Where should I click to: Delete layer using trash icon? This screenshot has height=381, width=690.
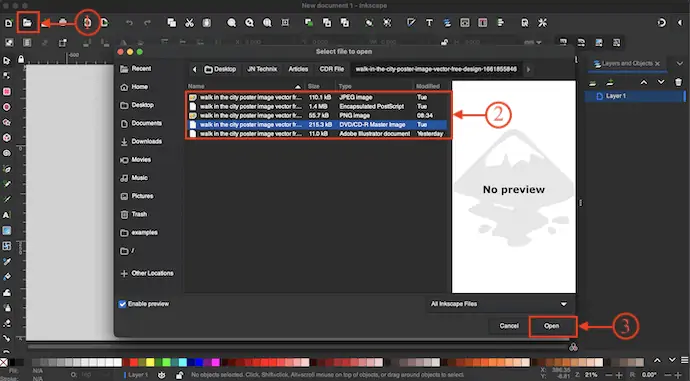click(x=678, y=82)
